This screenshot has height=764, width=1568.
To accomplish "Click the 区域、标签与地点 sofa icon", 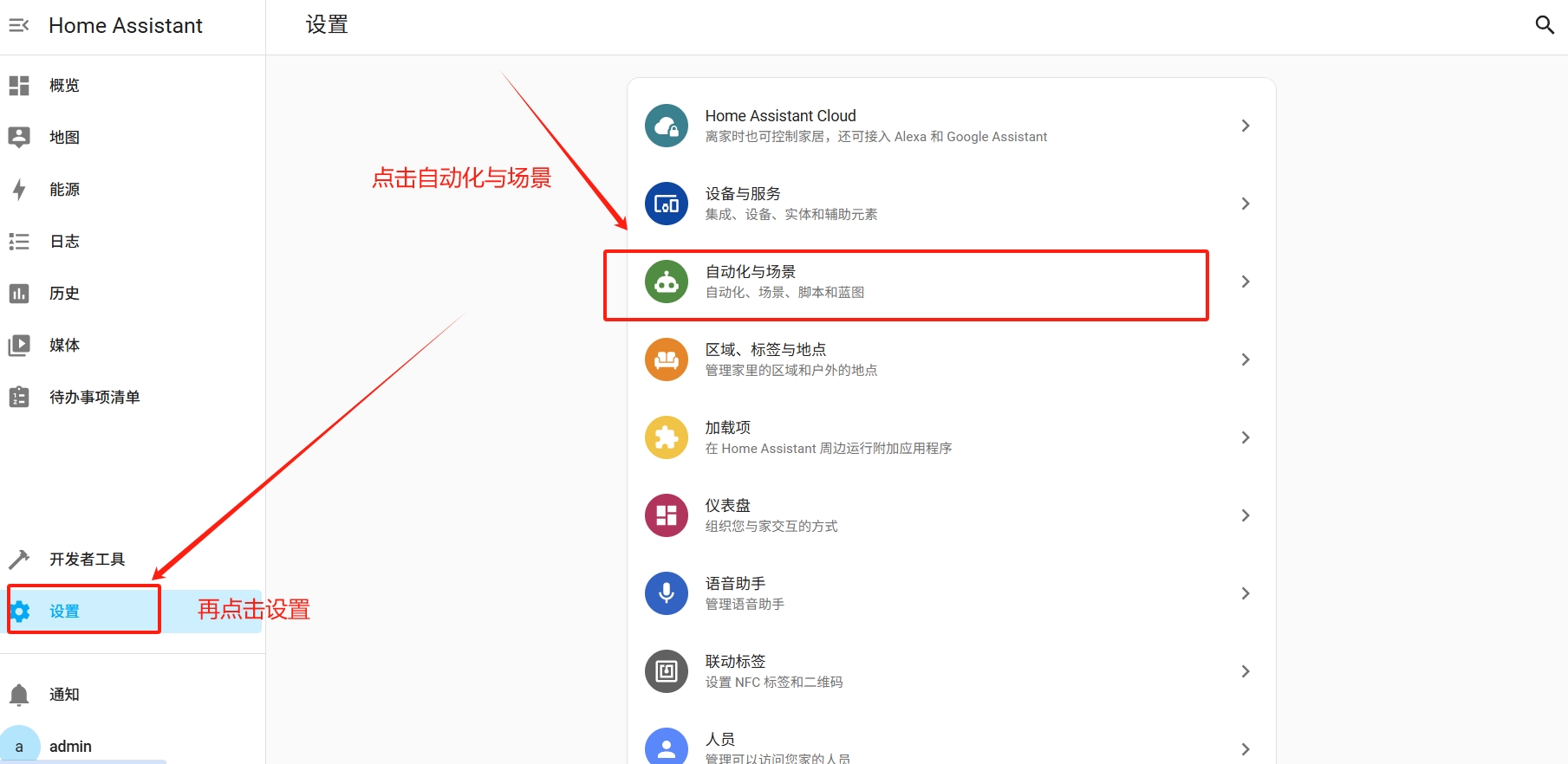I will pos(667,359).
